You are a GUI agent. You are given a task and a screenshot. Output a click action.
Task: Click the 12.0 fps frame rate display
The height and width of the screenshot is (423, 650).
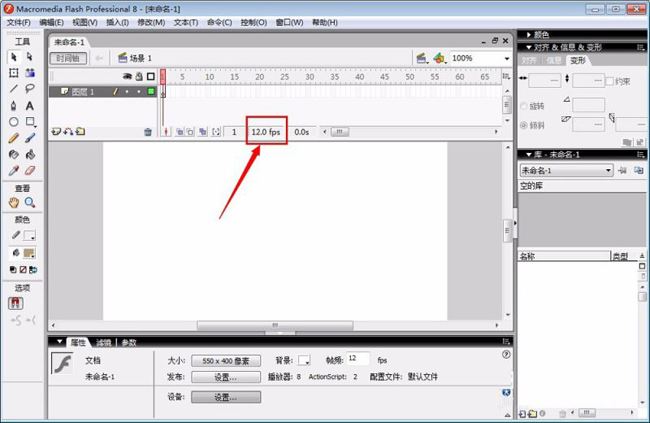click(266, 132)
